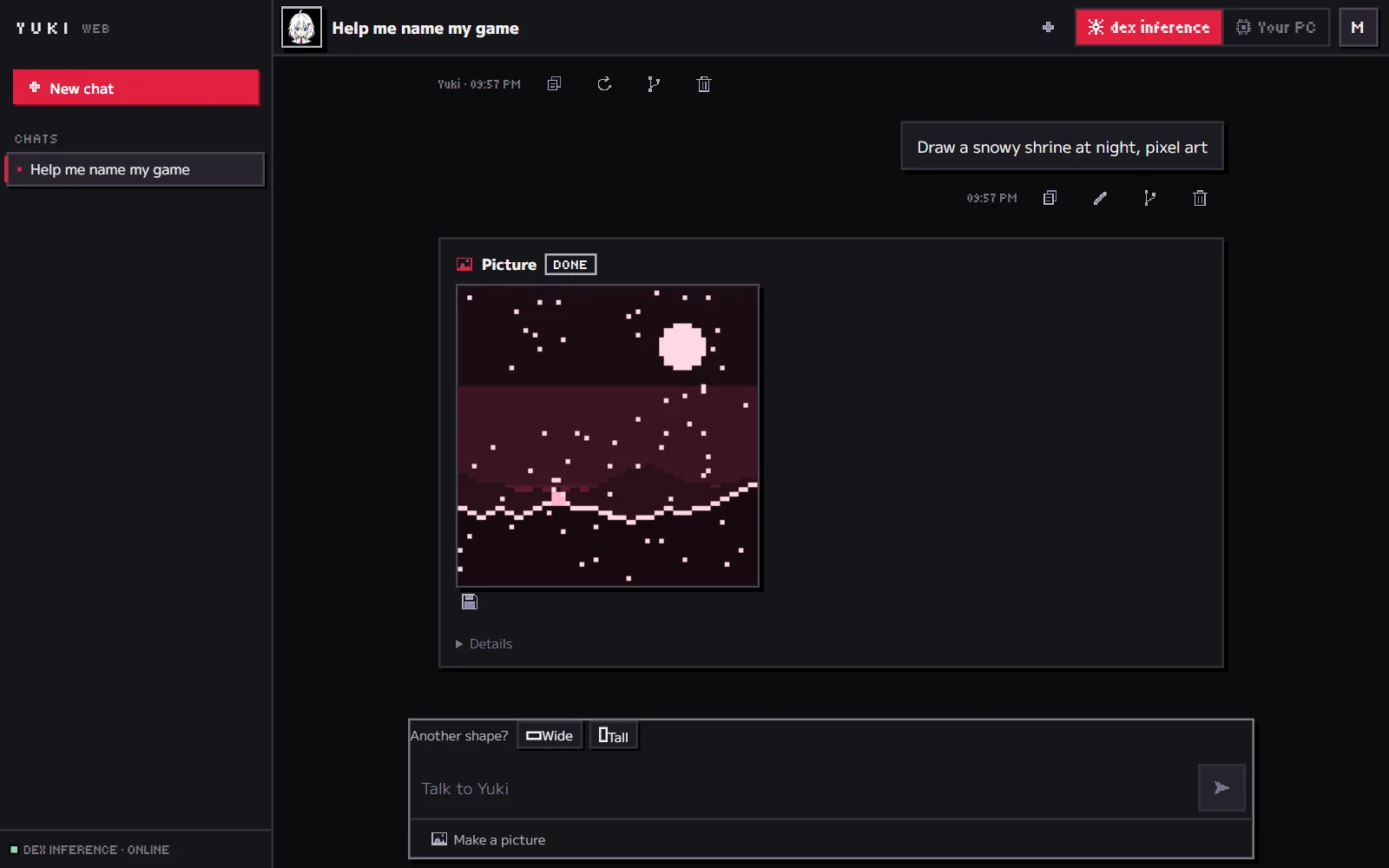This screenshot has height=868, width=1389.
Task: Edit the 'Draw a snowy shrine' message
Action: coord(1100,198)
